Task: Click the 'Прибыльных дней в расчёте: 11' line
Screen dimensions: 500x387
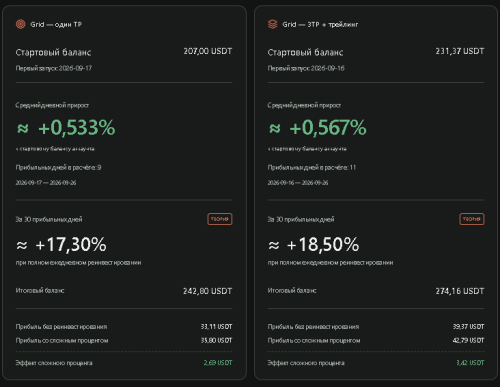Action: point(312,167)
